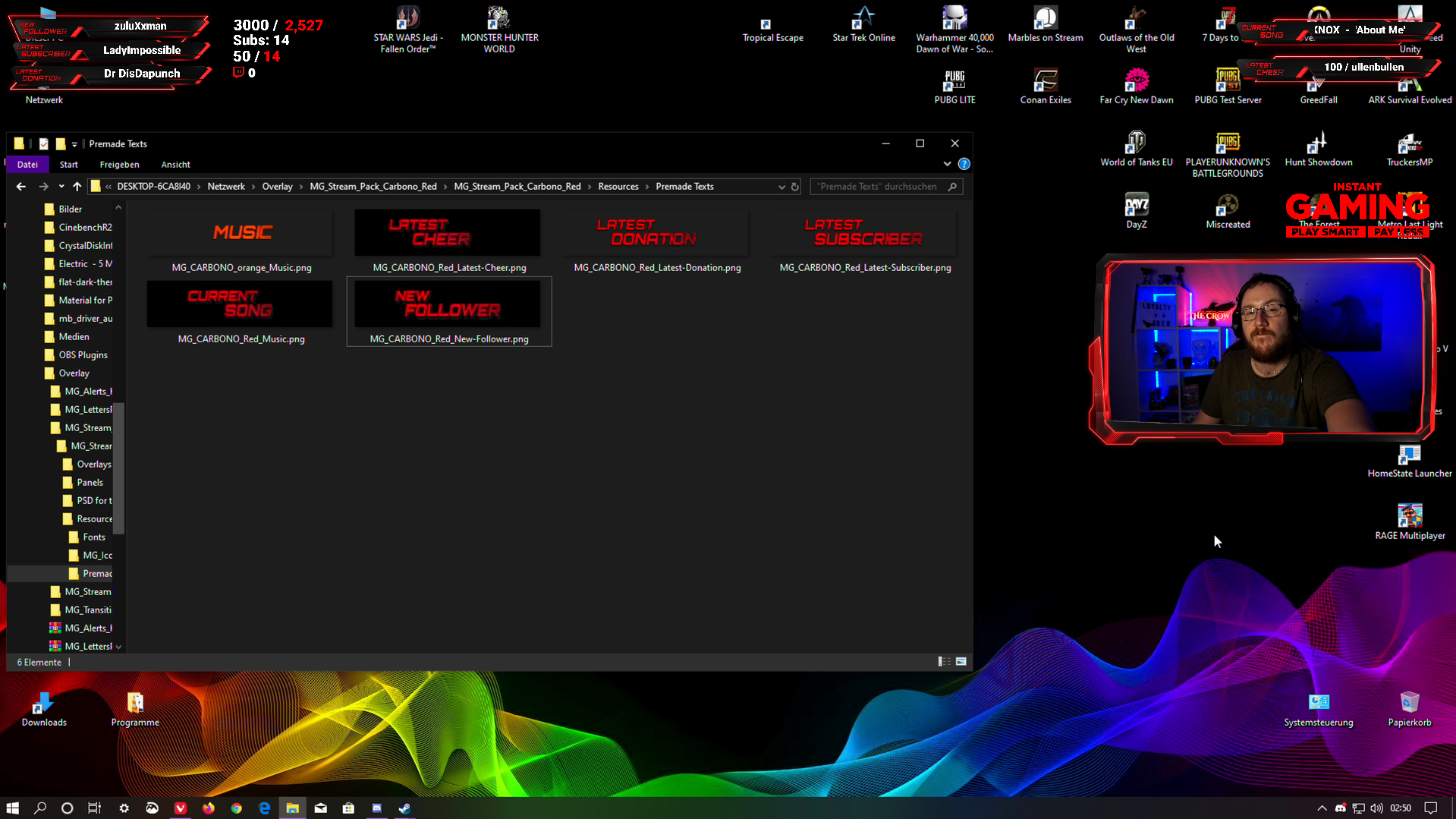
Task: Click the Back arrow in File Explorer
Action: (21, 187)
